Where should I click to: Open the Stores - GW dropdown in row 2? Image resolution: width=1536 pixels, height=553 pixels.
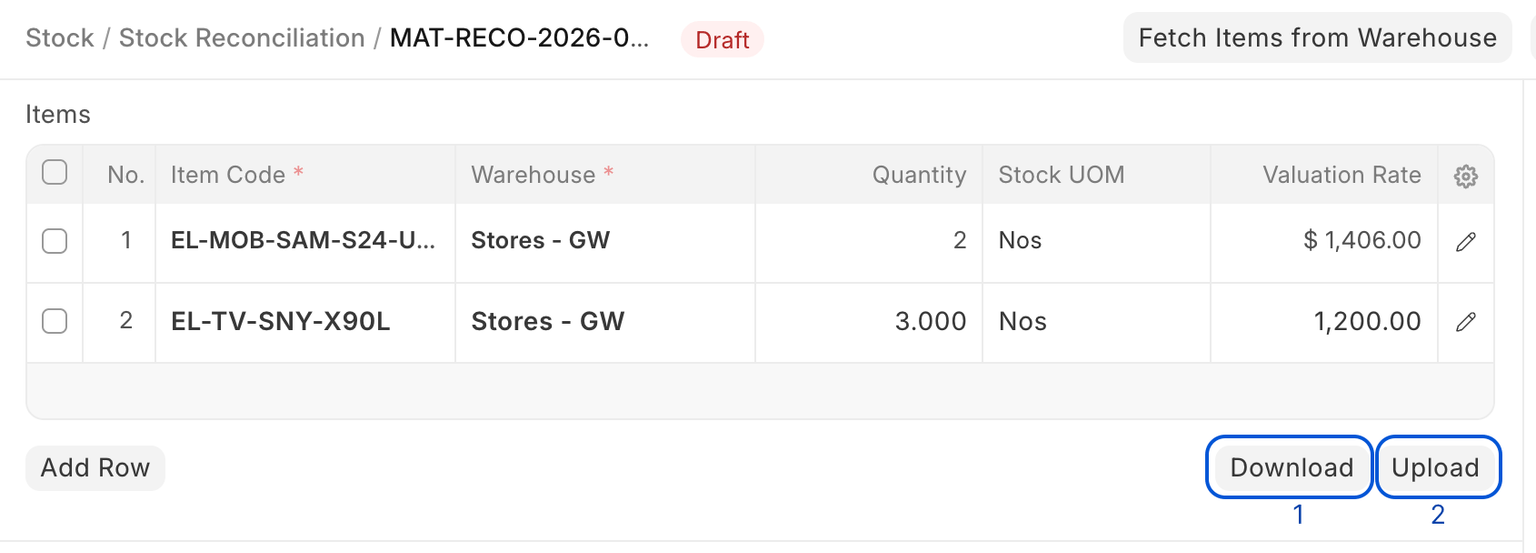pyautogui.click(x=604, y=321)
